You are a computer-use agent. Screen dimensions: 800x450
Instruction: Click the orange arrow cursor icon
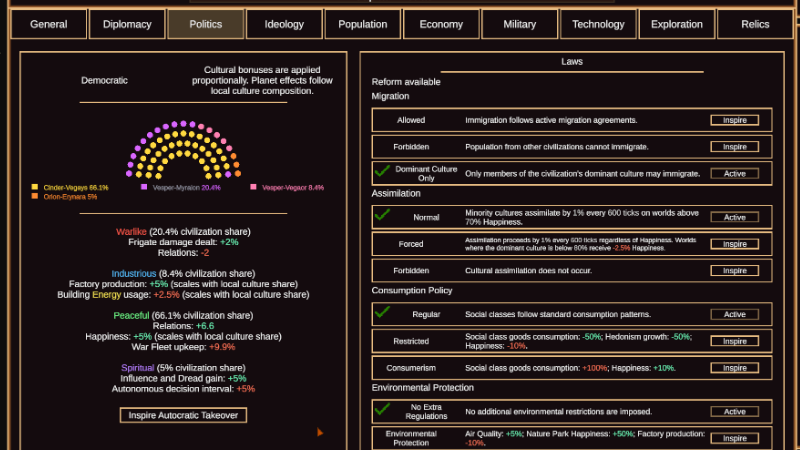tap(320, 433)
